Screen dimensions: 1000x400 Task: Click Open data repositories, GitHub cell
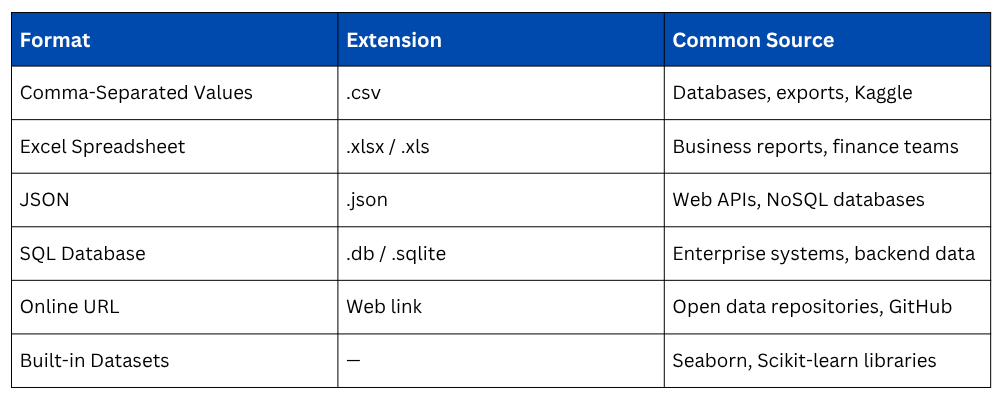[812, 307]
